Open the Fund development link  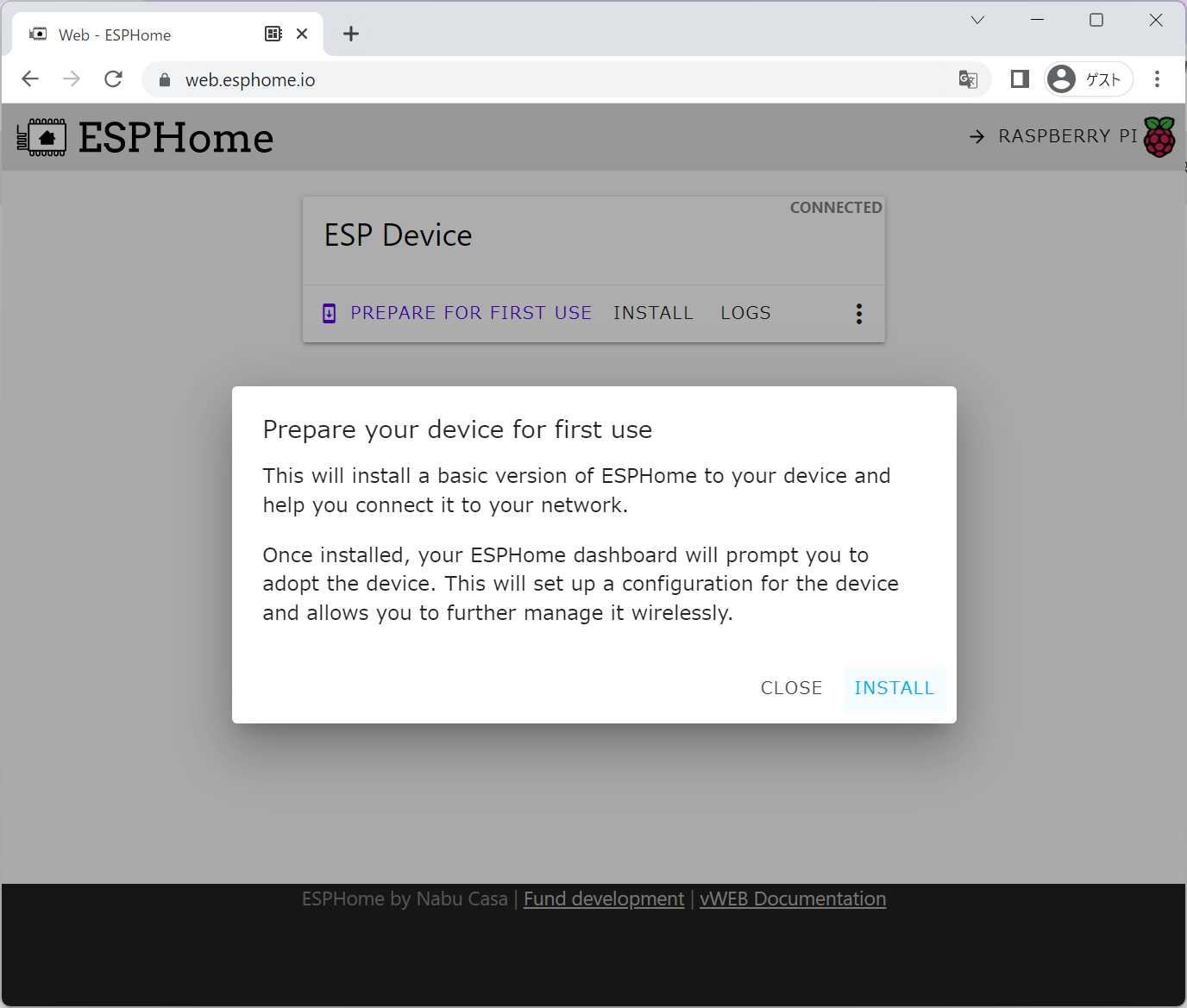click(x=603, y=898)
